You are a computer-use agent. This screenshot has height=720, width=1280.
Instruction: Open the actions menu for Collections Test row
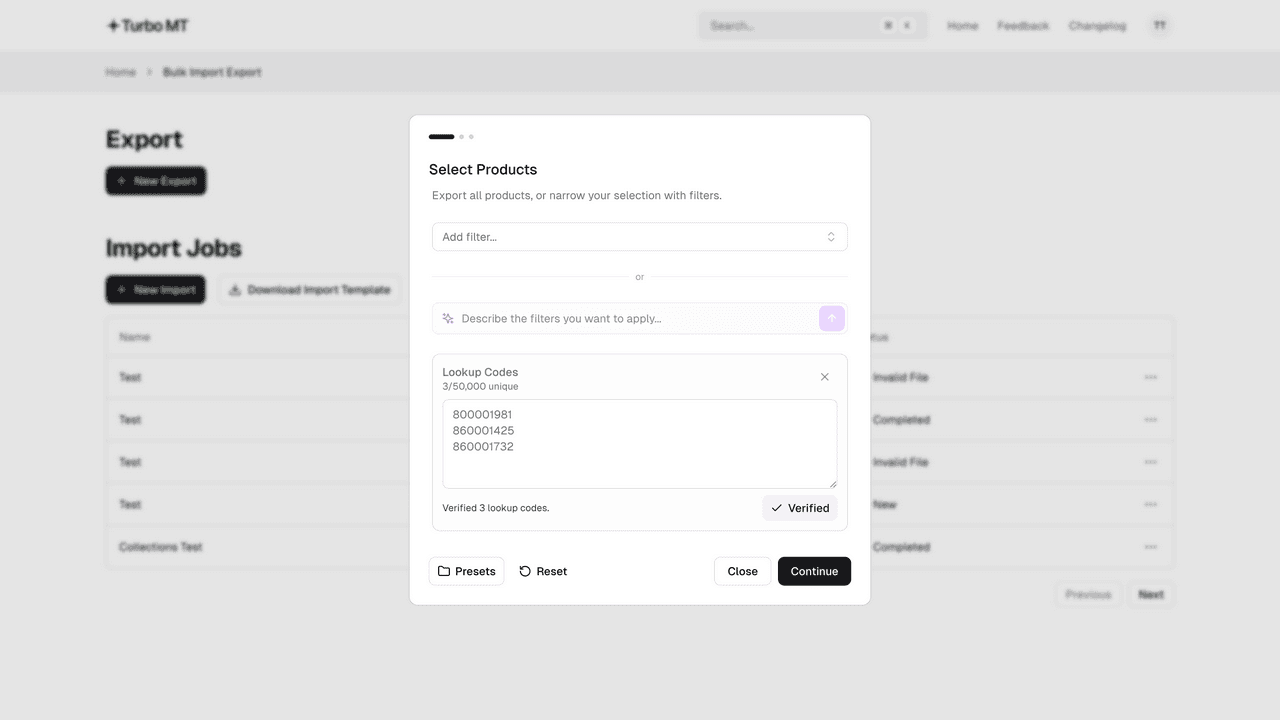pyautogui.click(x=1151, y=547)
